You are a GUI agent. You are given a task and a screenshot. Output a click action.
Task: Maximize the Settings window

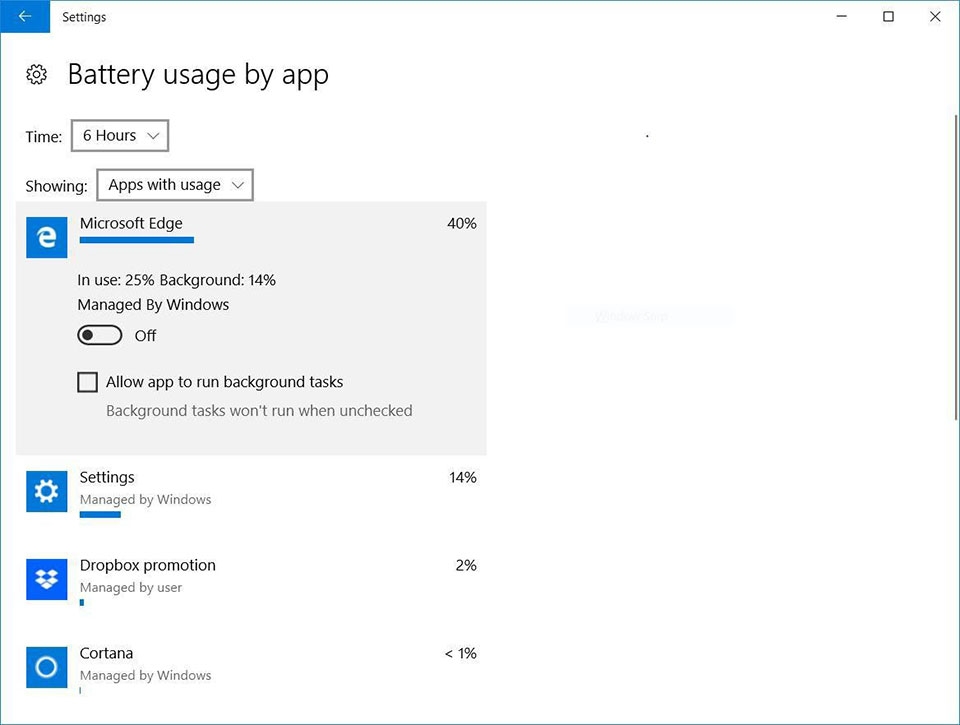point(888,17)
